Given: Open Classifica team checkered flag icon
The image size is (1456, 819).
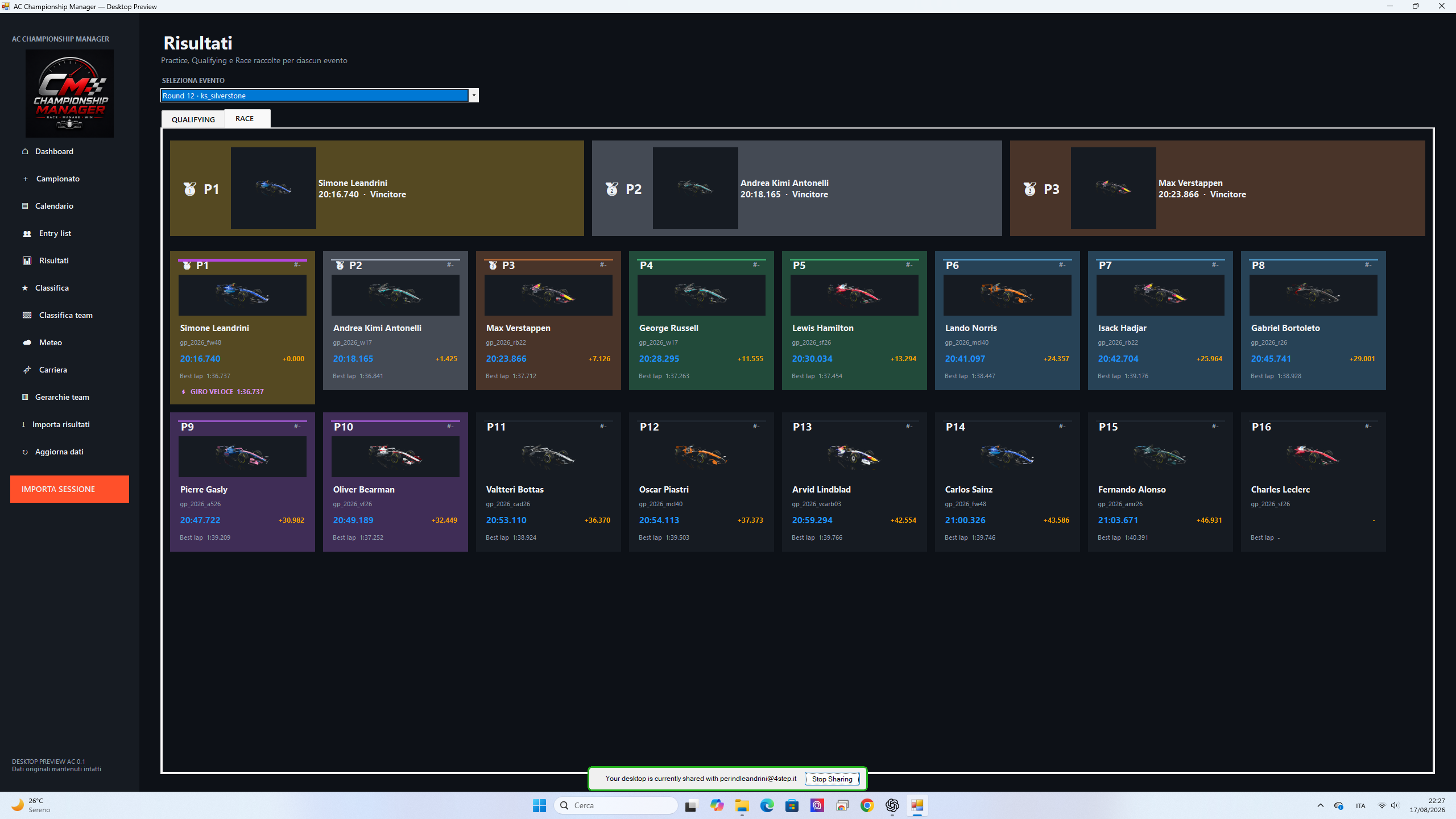Looking at the screenshot, I should (x=27, y=315).
